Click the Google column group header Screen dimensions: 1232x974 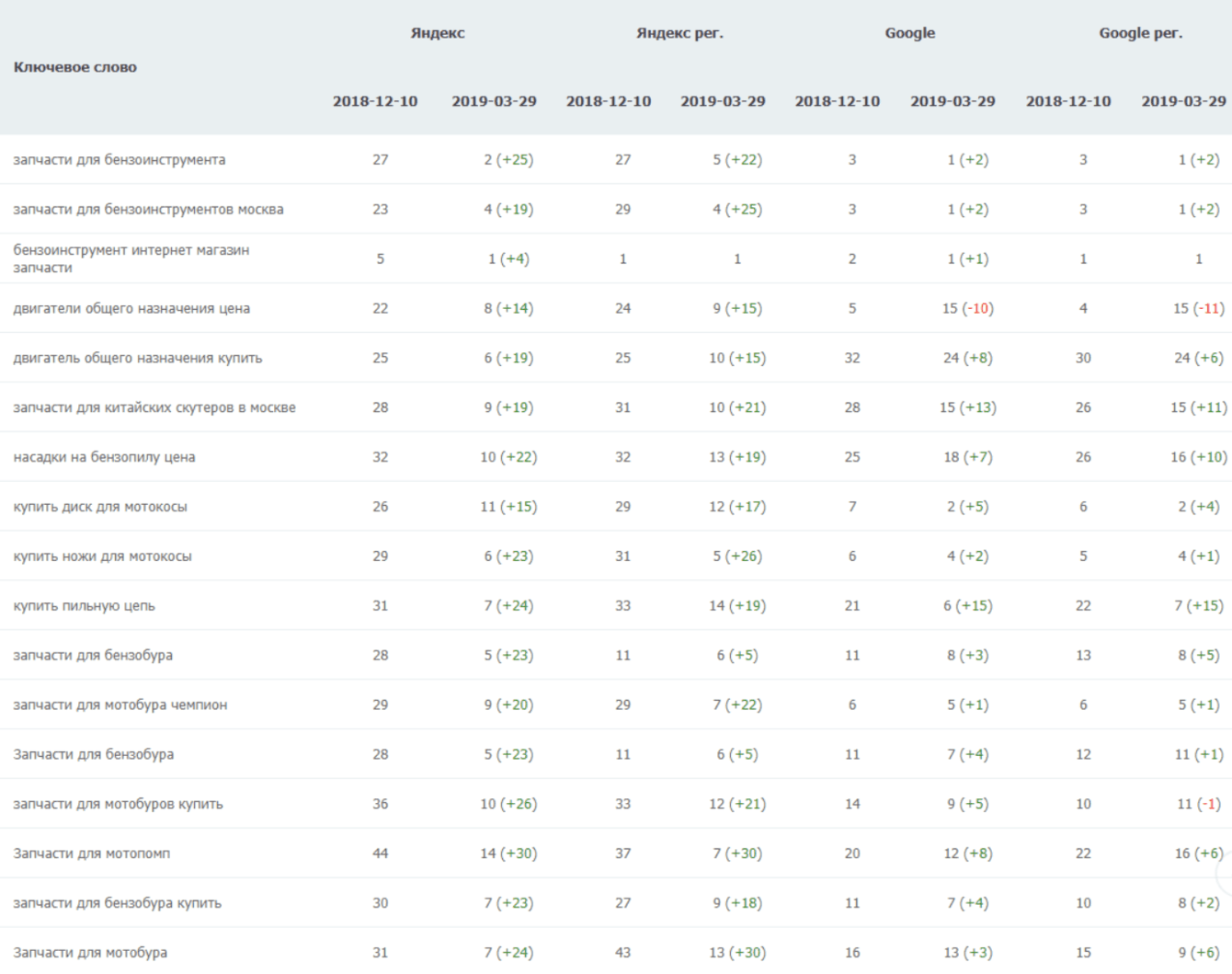click(909, 33)
